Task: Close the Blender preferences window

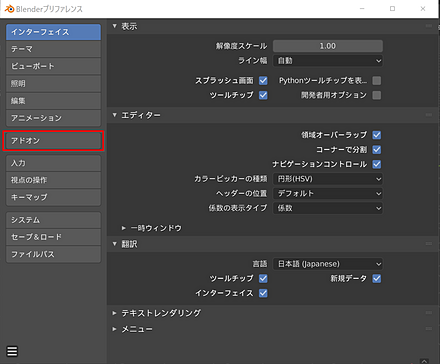Action: (x=423, y=9)
